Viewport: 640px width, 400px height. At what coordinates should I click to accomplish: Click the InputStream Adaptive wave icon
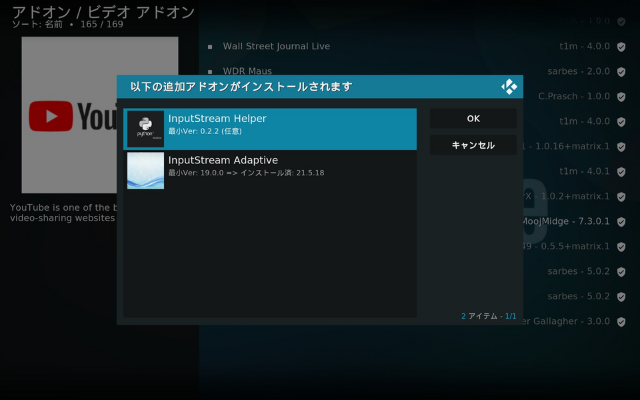pyautogui.click(x=145, y=170)
